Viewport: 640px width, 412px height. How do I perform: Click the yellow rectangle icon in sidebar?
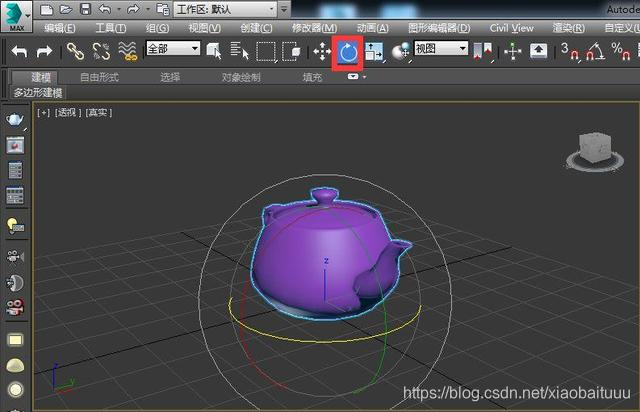(x=15, y=340)
